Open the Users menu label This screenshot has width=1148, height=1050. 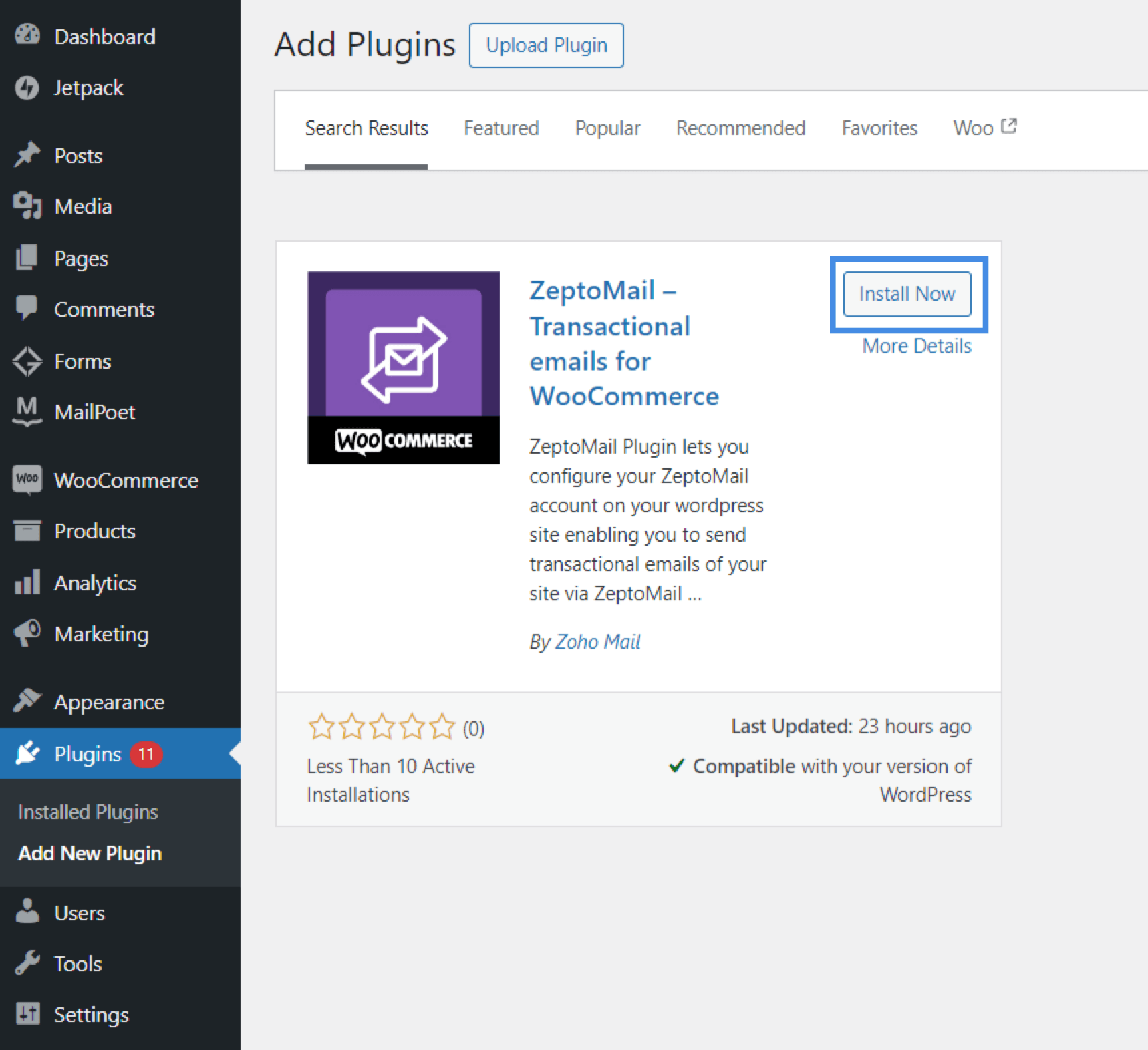click(x=80, y=913)
